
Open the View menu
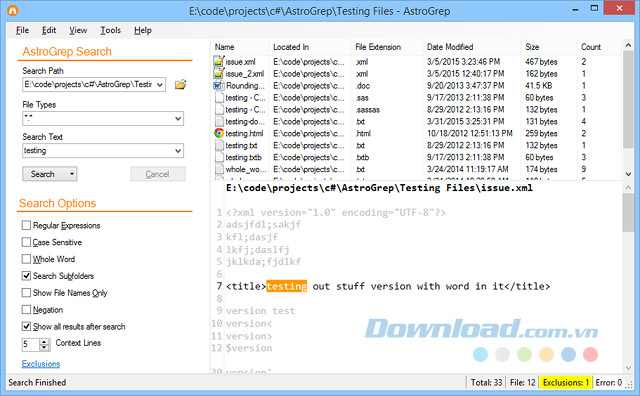[x=78, y=30]
